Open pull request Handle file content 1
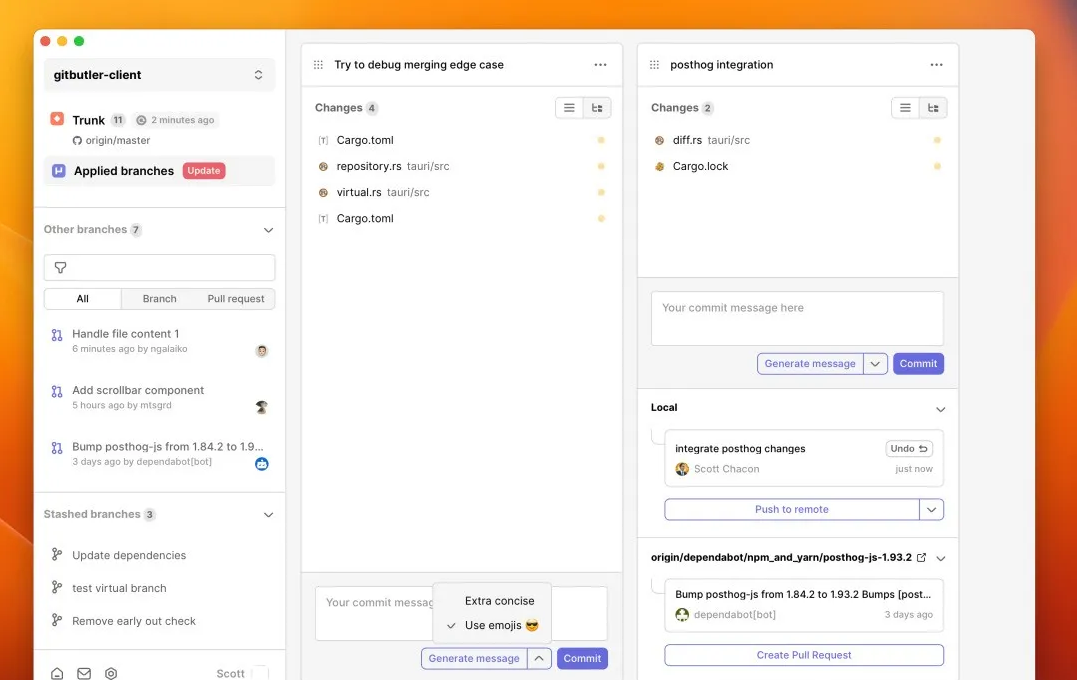This screenshot has width=1077, height=680. (159, 341)
